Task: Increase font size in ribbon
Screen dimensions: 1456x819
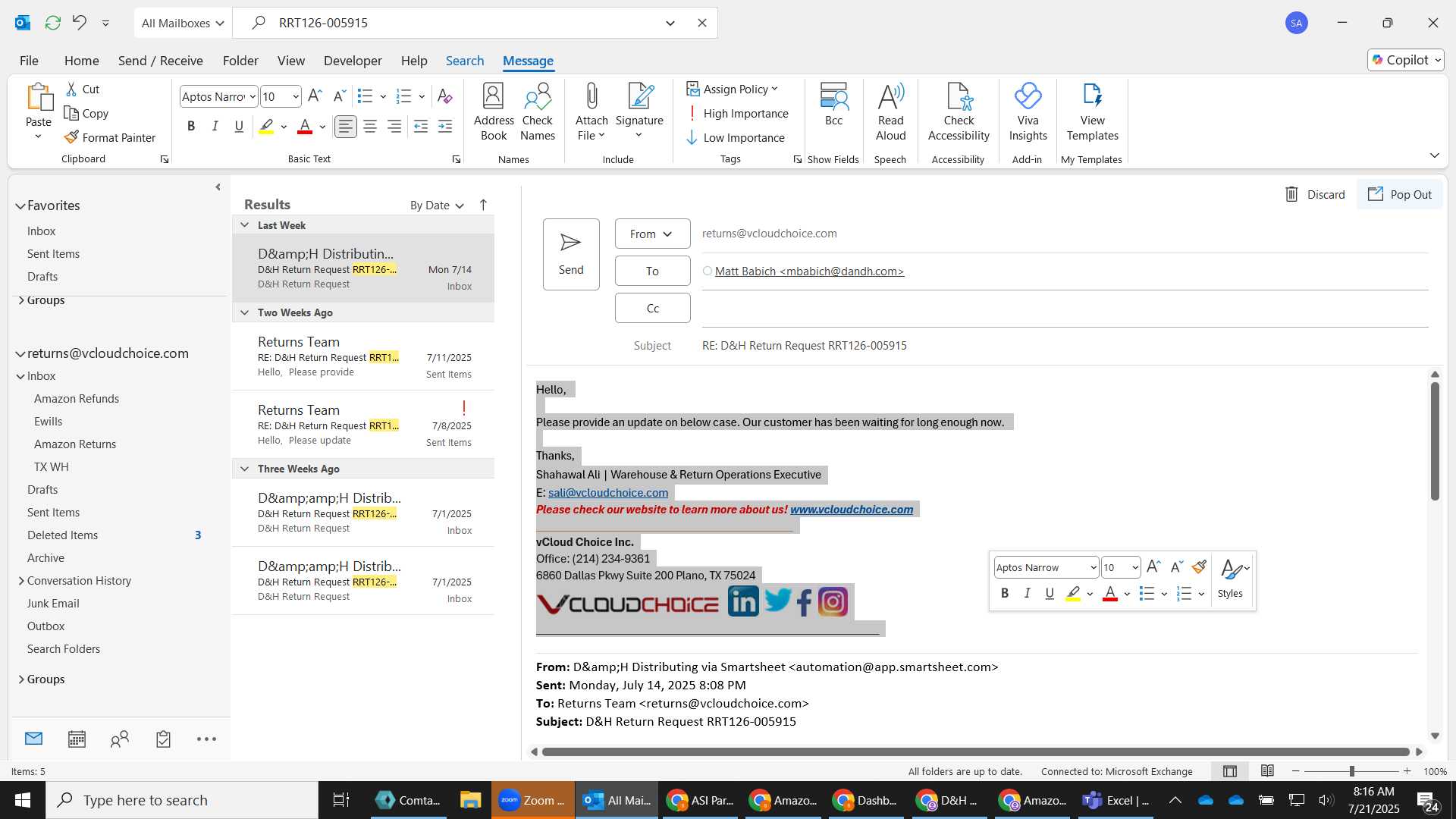Action: pos(315,96)
